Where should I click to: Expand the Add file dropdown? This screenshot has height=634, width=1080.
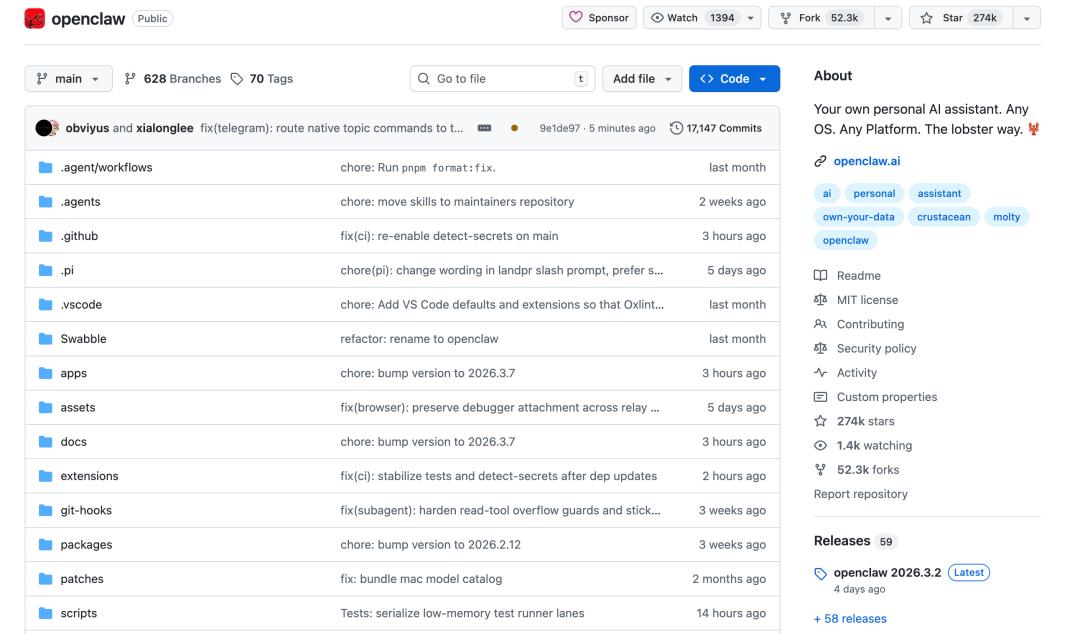641,79
